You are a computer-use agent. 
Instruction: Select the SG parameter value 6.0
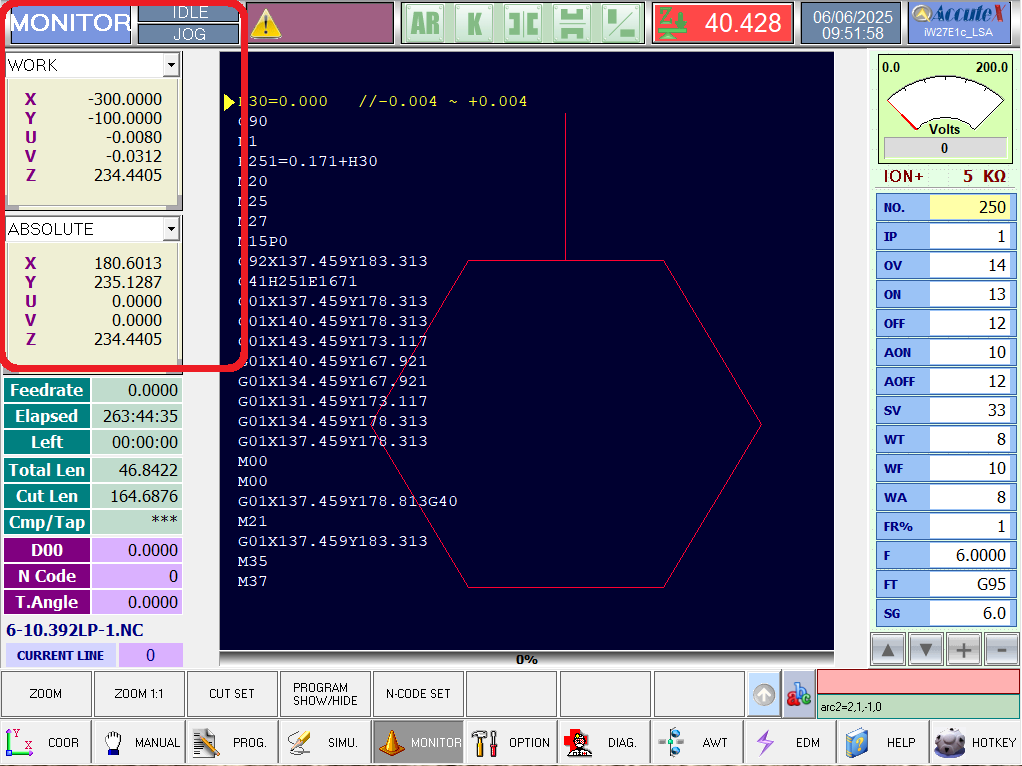(x=969, y=613)
